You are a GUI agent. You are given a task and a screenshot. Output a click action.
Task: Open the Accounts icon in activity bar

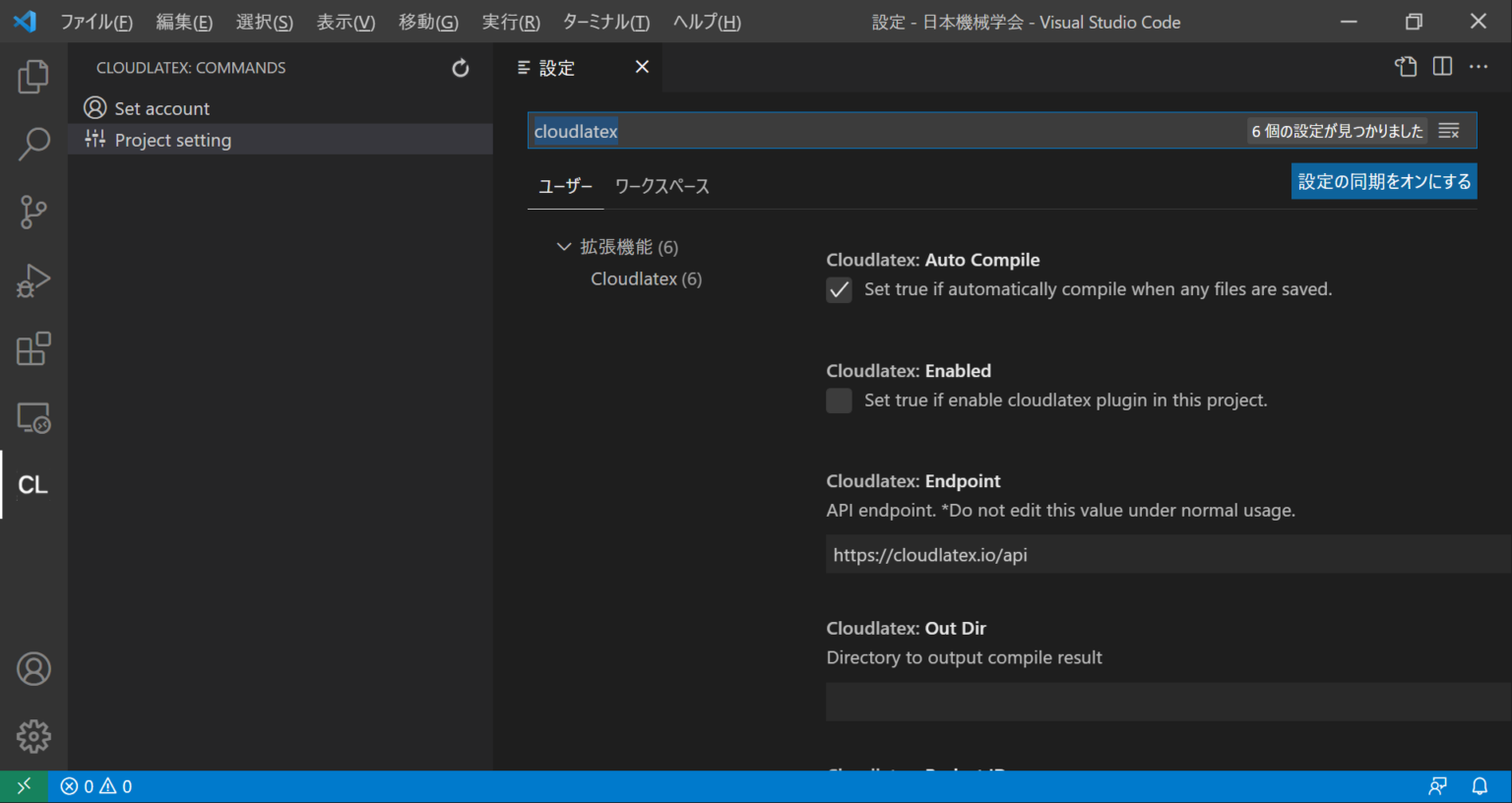pos(33,668)
